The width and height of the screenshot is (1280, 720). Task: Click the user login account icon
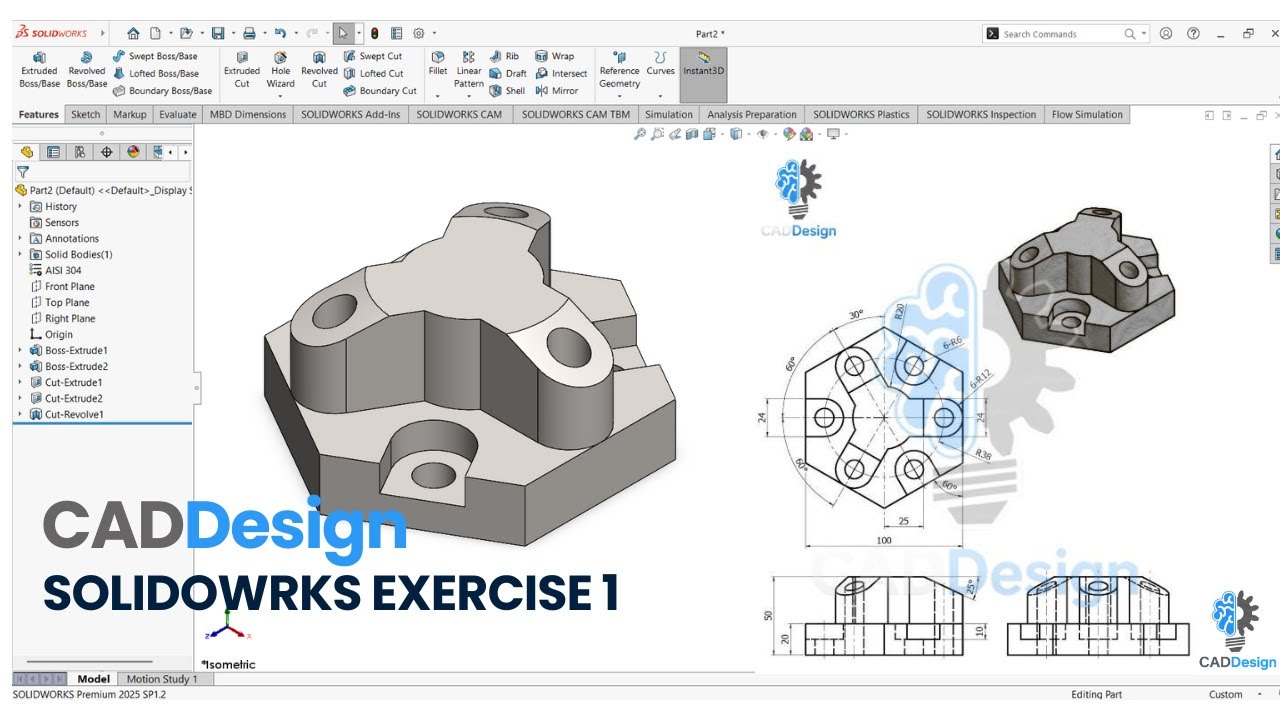(1166, 33)
